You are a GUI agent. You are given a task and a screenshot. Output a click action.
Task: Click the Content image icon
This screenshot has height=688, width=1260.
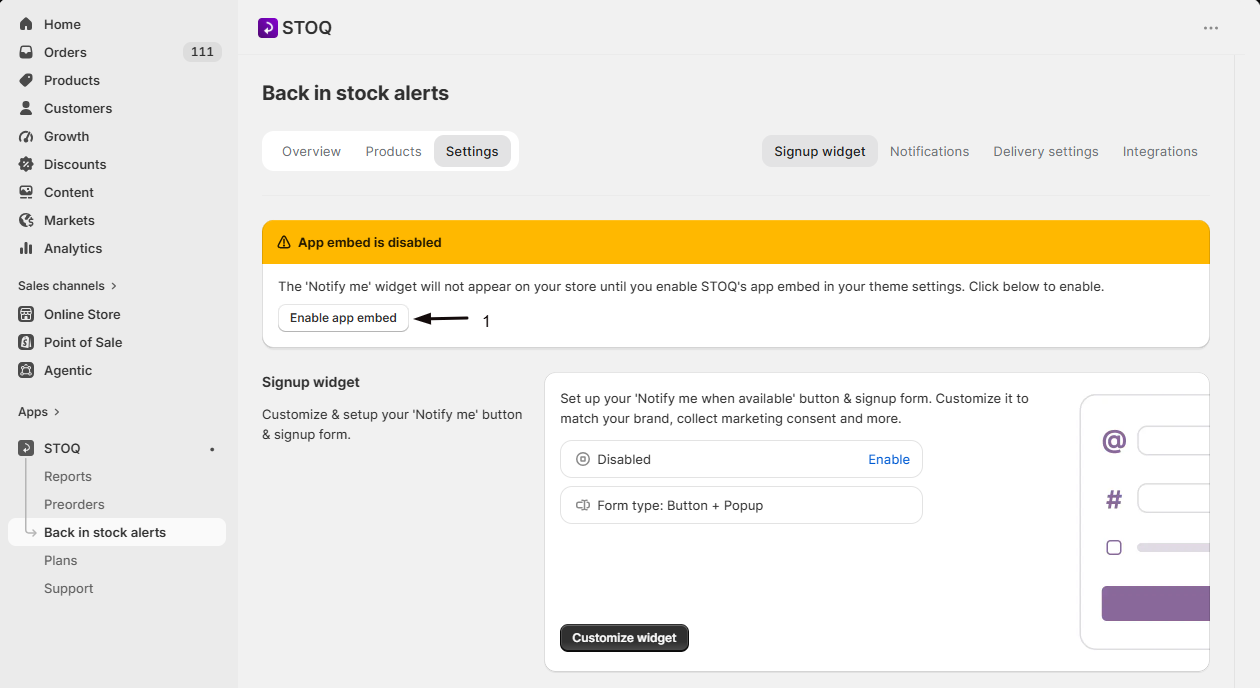(26, 192)
